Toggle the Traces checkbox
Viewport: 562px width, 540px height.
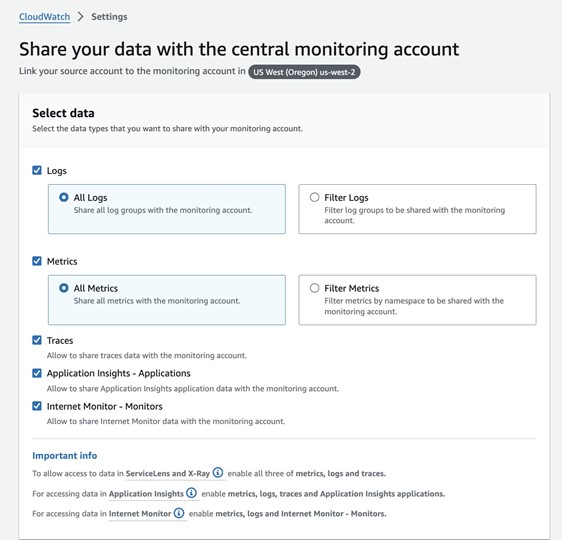[x=37, y=340]
